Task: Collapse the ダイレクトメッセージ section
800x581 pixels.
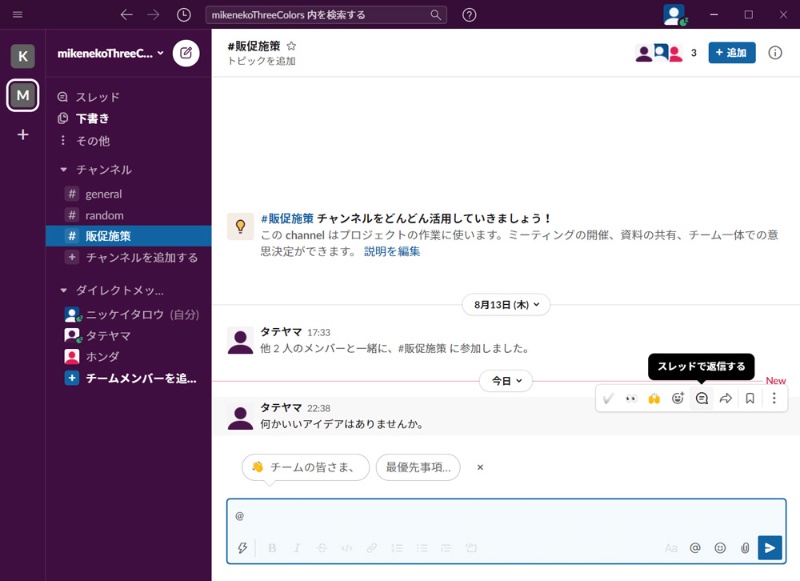Action: tap(64, 290)
